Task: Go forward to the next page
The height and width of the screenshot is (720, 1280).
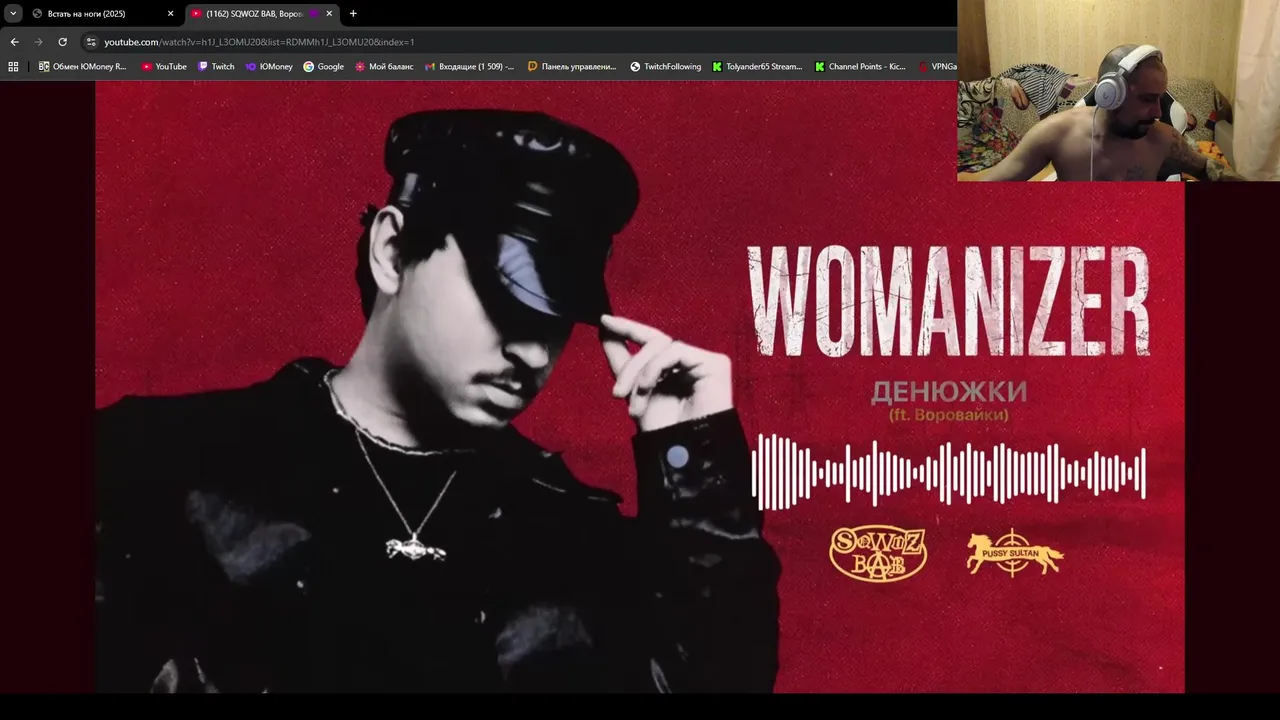Action: click(x=38, y=42)
